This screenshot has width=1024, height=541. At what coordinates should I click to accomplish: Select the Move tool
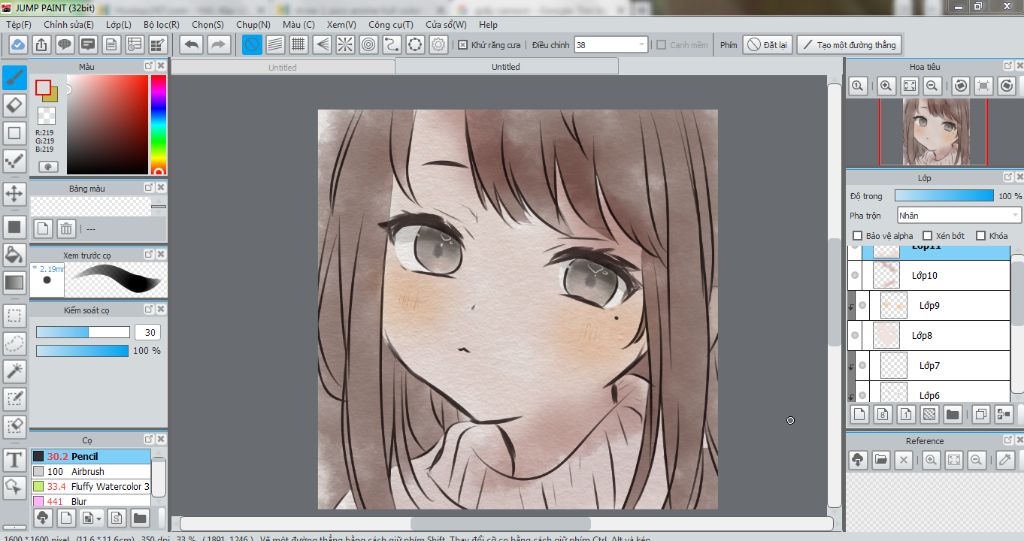click(14, 193)
